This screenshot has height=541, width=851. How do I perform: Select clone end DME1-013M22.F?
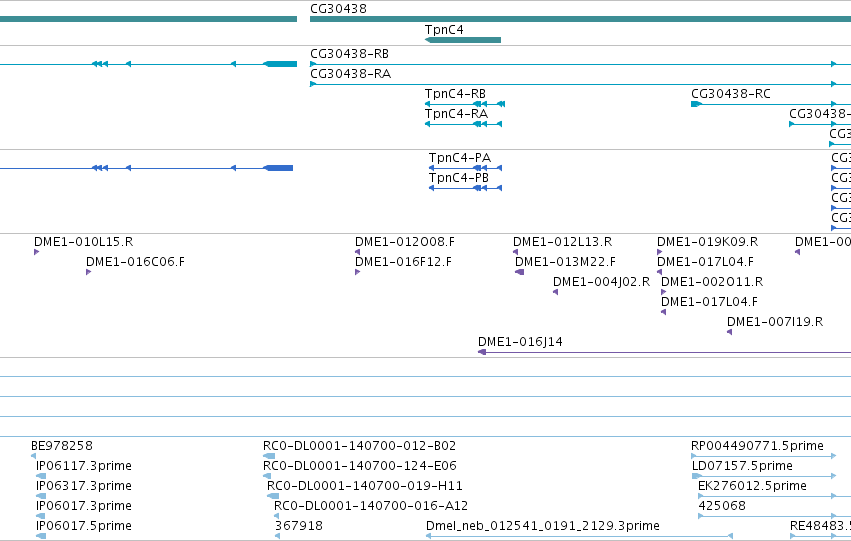pos(565,262)
